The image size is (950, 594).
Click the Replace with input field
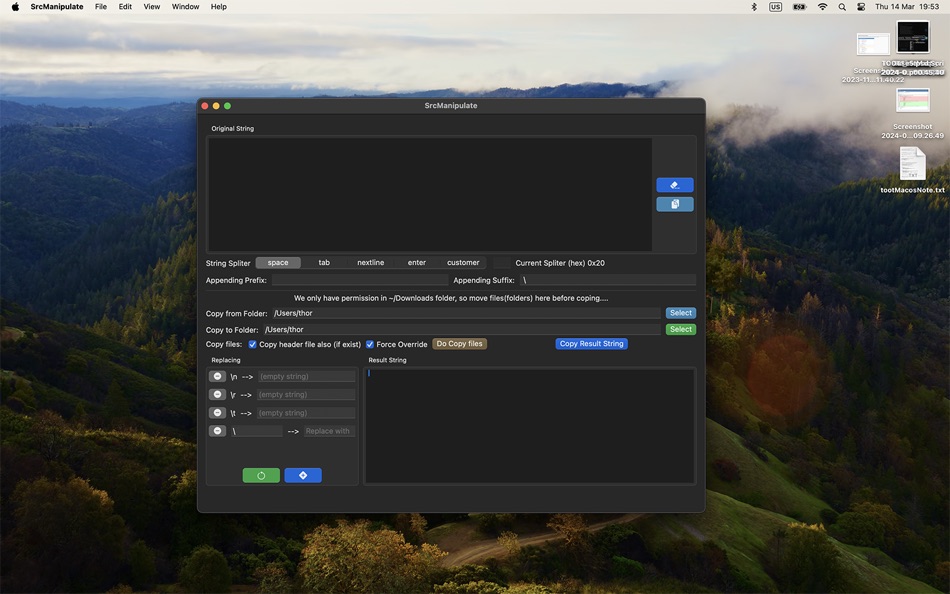(x=328, y=431)
